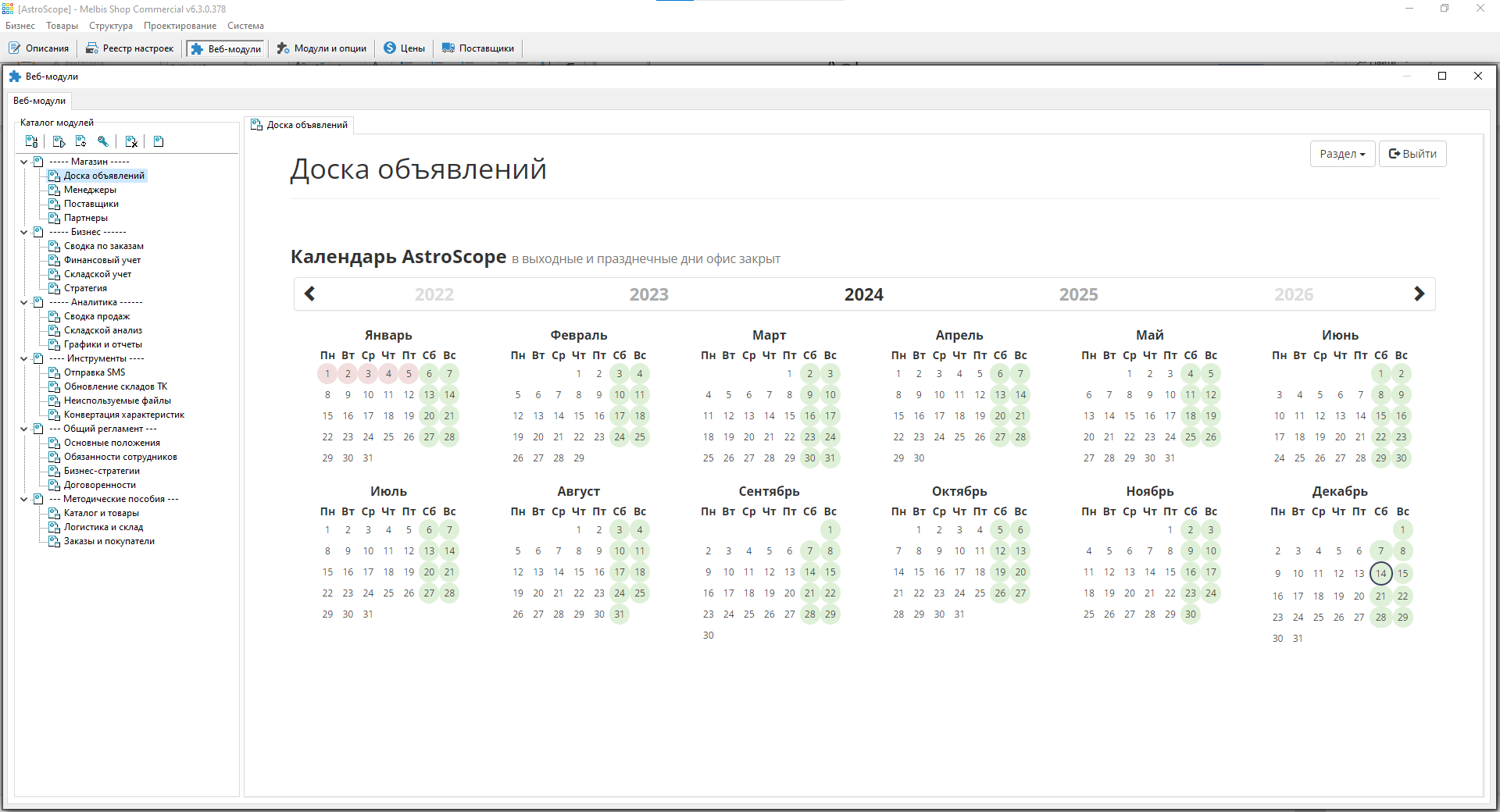
Task: Switch calendar to year 2022
Action: (434, 294)
